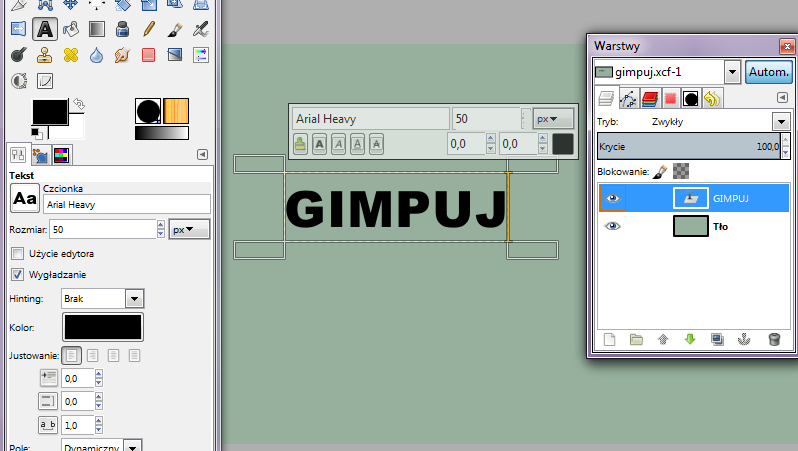Viewport: 798px width, 451px height.
Task: Anchor the floating layer
Action: 743,339
